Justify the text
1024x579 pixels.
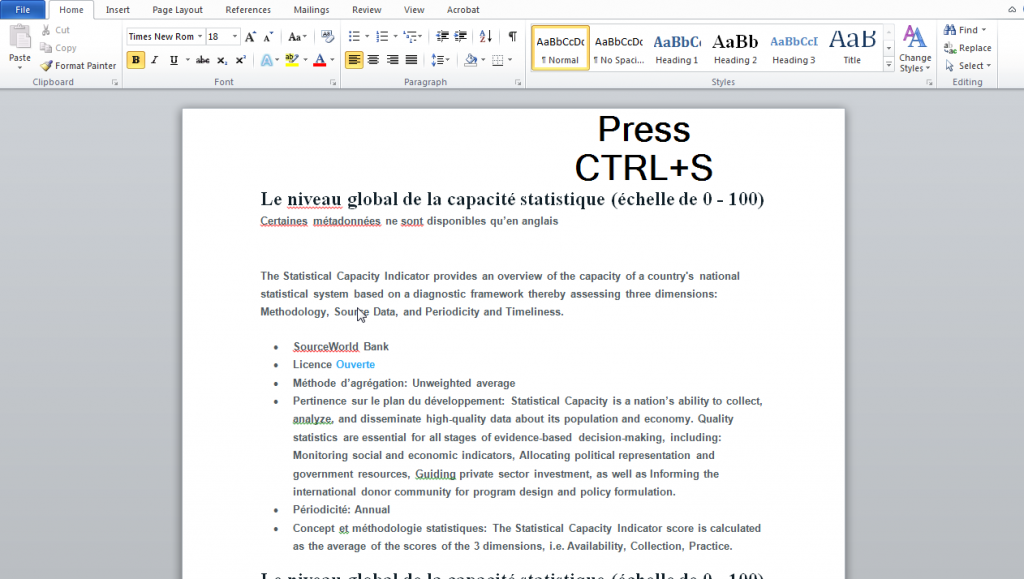(x=411, y=60)
